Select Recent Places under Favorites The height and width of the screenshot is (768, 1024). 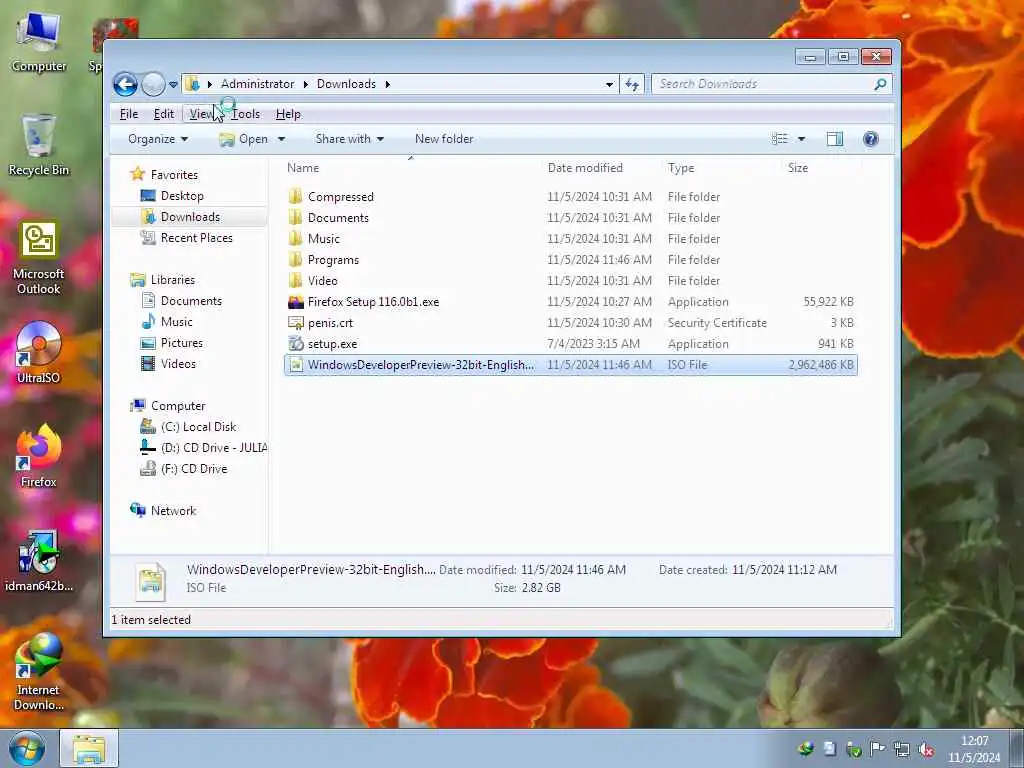pos(197,238)
